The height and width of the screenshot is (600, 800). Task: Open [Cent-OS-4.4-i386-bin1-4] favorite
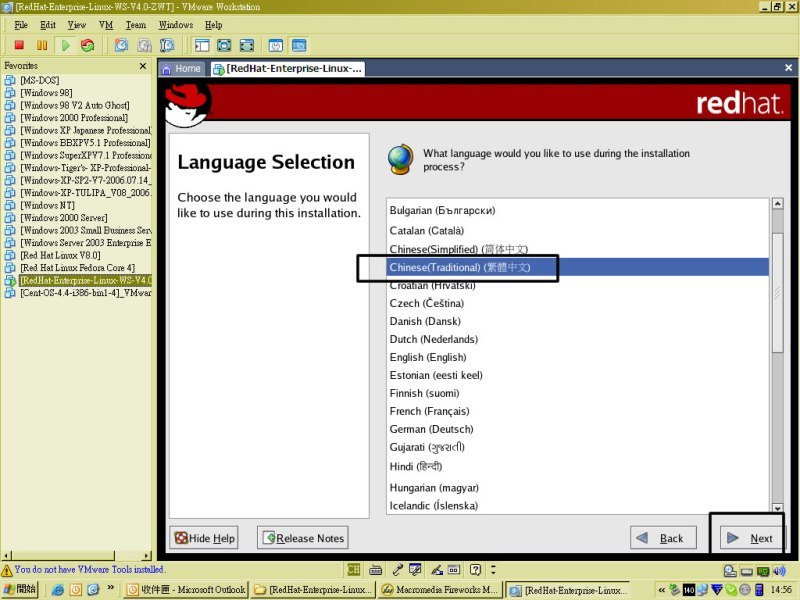pos(86,293)
